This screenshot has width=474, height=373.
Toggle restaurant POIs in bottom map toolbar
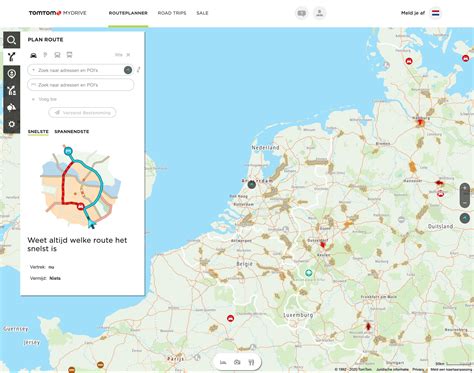click(251, 362)
